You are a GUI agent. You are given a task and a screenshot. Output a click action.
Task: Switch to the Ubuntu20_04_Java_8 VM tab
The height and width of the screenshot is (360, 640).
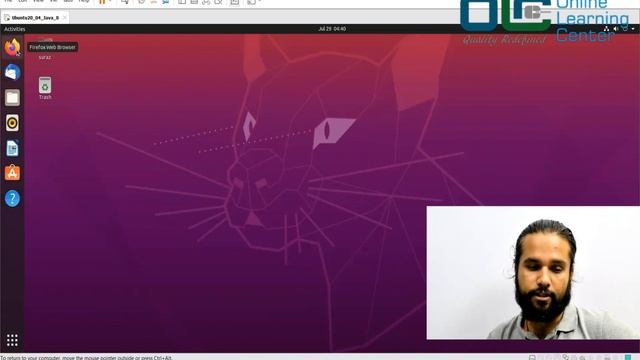(x=35, y=18)
